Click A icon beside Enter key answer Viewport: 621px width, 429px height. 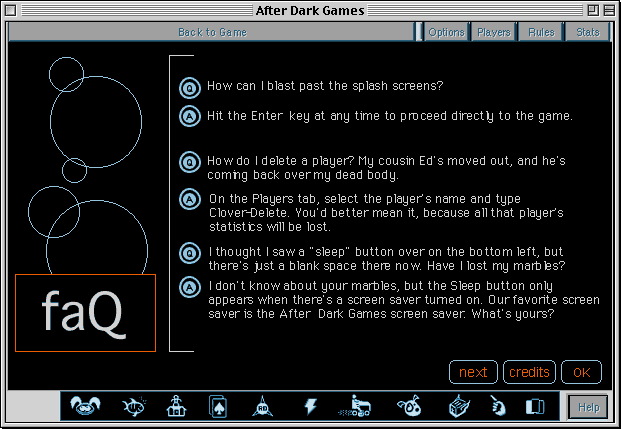tap(190, 116)
